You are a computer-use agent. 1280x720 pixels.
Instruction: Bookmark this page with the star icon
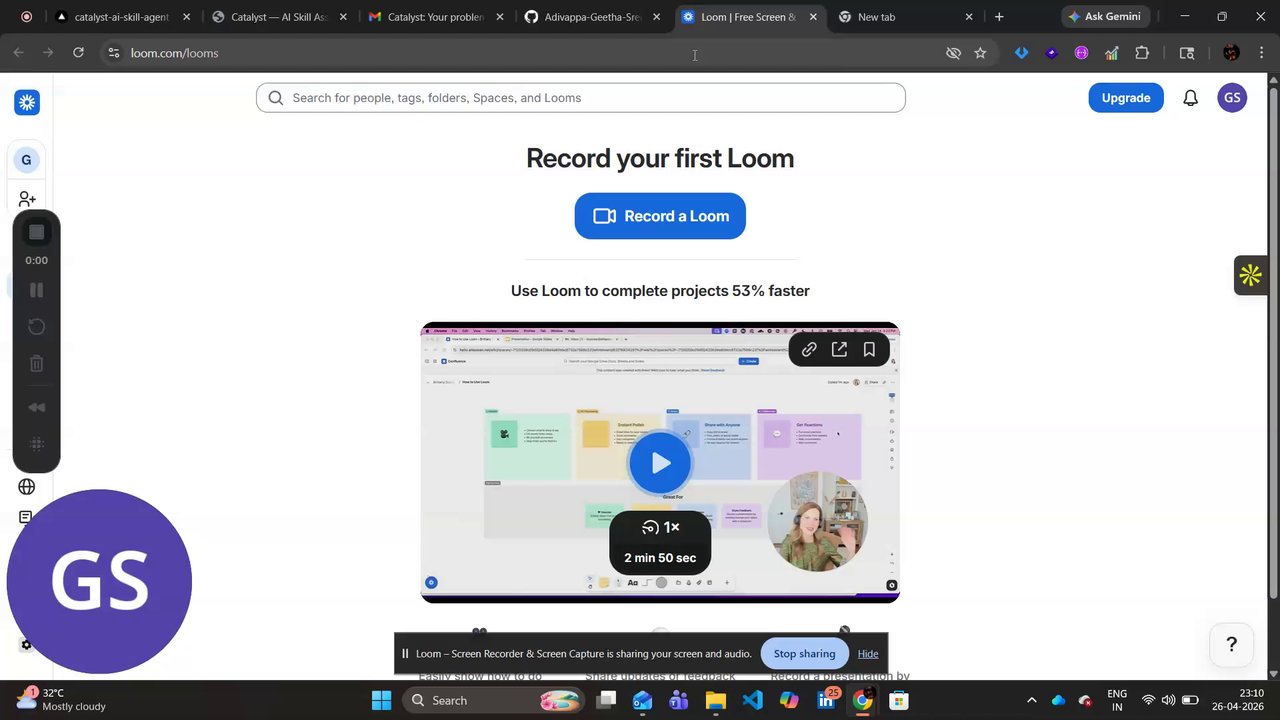click(980, 53)
